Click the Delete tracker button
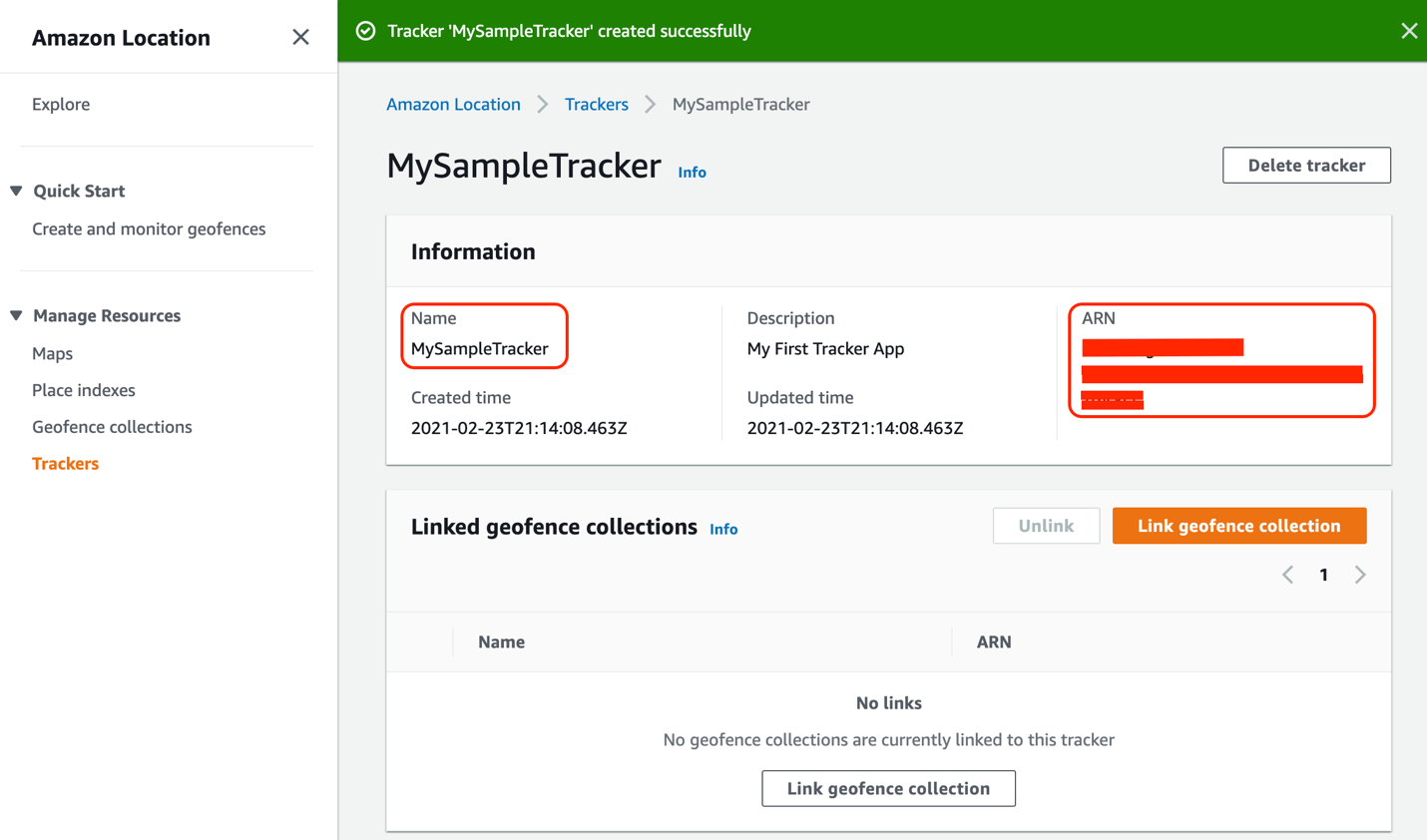Viewport: 1427px width, 840px height. tap(1306, 166)
